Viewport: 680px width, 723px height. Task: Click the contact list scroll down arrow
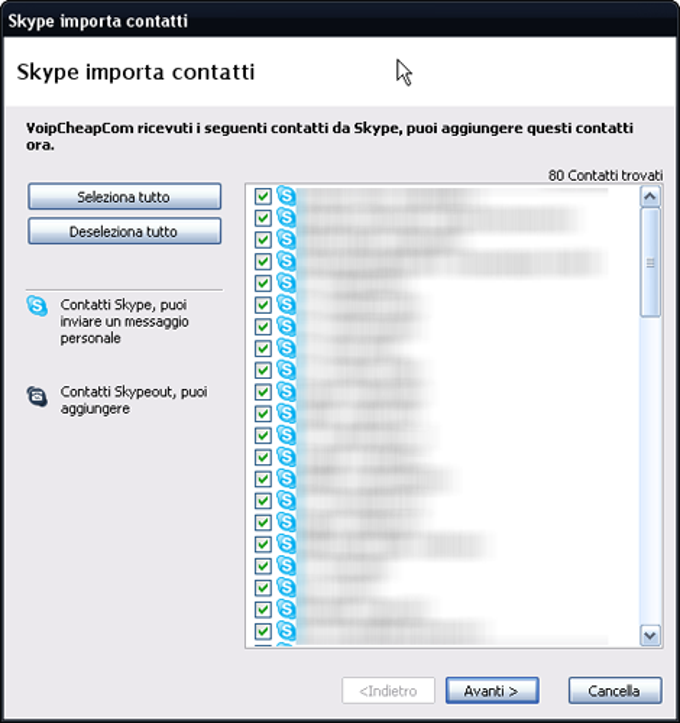tap(650, 635)
